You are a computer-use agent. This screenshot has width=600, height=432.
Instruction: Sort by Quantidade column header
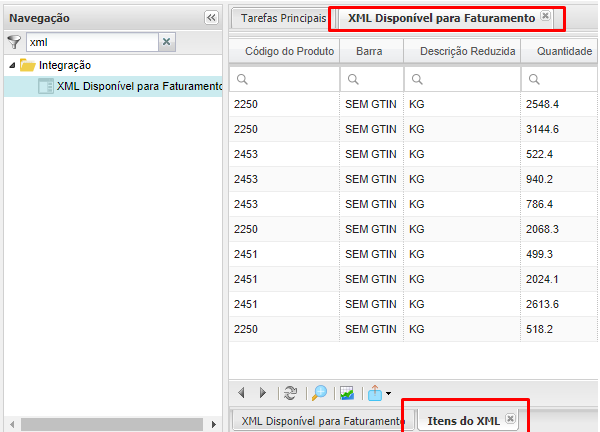click(x=559, y=51)
